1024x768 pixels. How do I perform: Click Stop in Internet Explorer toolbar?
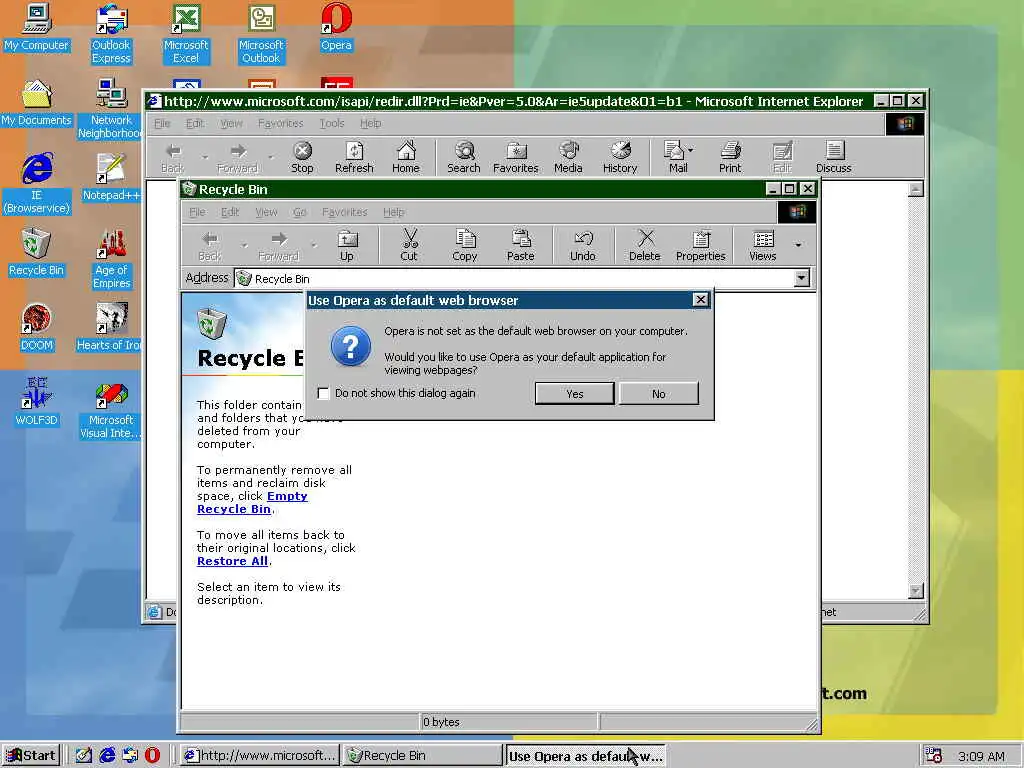tap(302, 157)
